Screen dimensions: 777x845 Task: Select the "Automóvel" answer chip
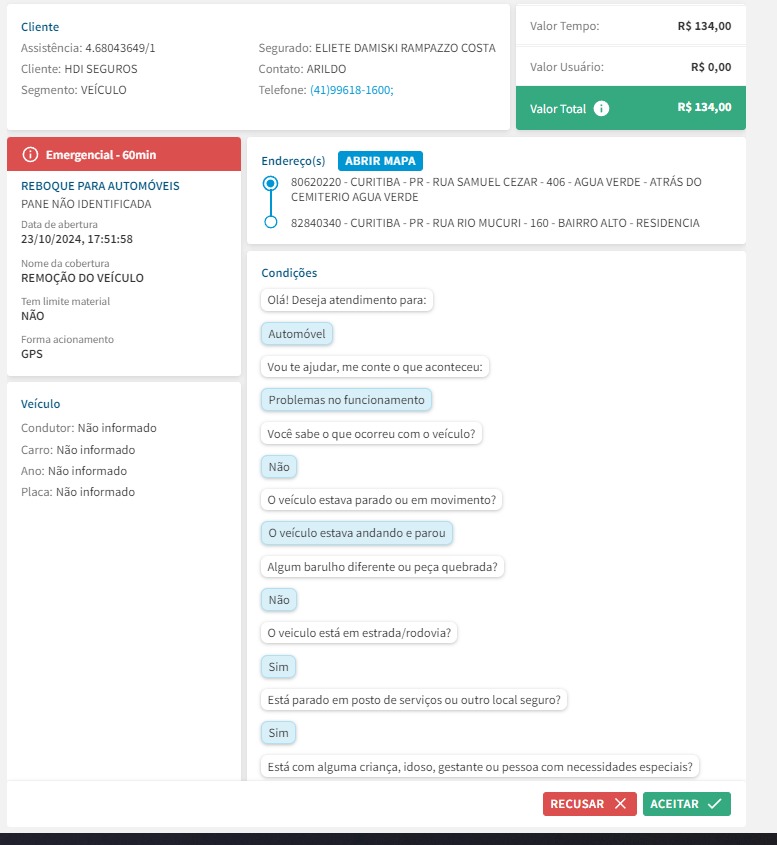pos(297,334)
